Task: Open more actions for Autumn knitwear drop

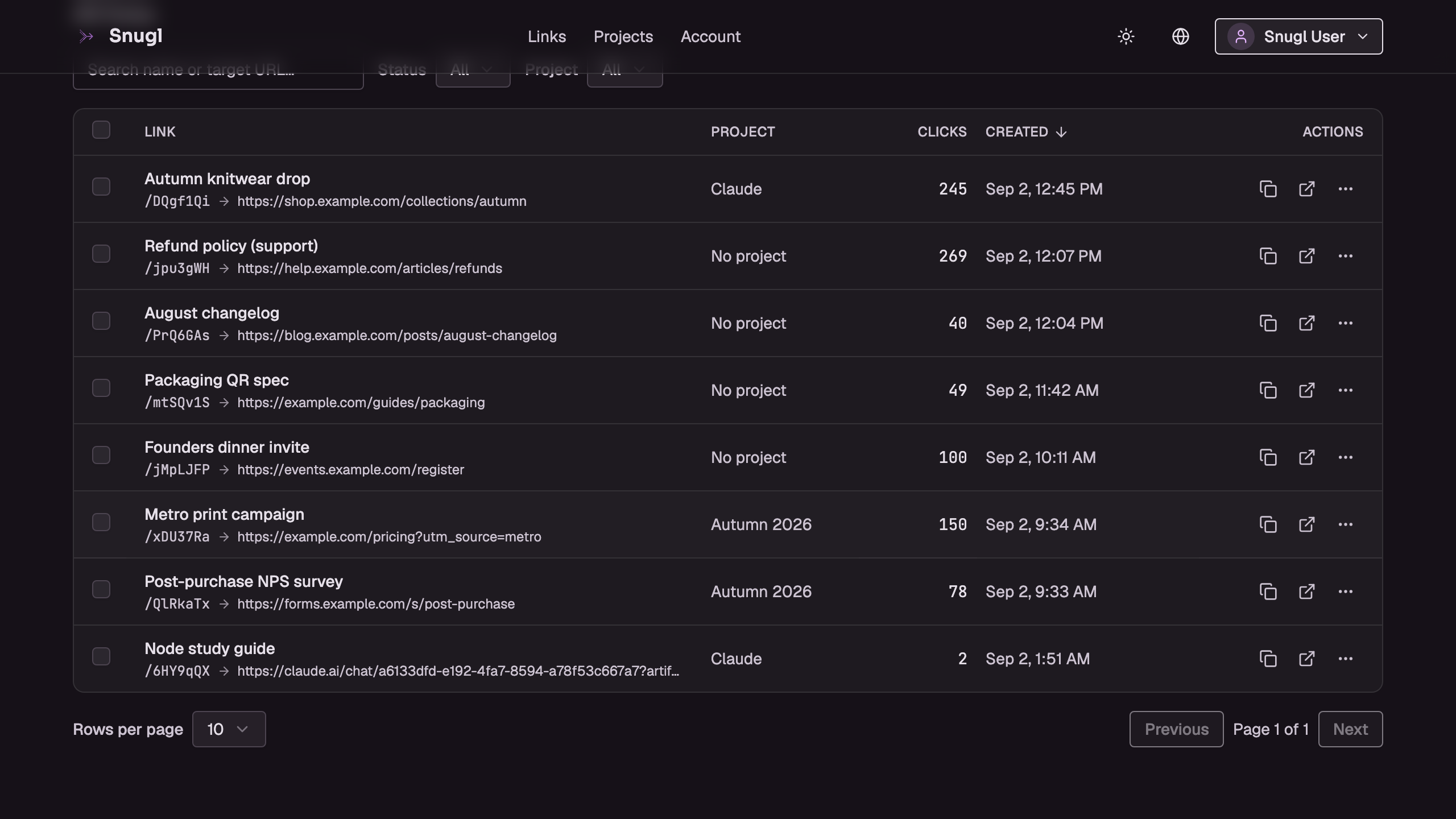Action: pos(1346,189)
